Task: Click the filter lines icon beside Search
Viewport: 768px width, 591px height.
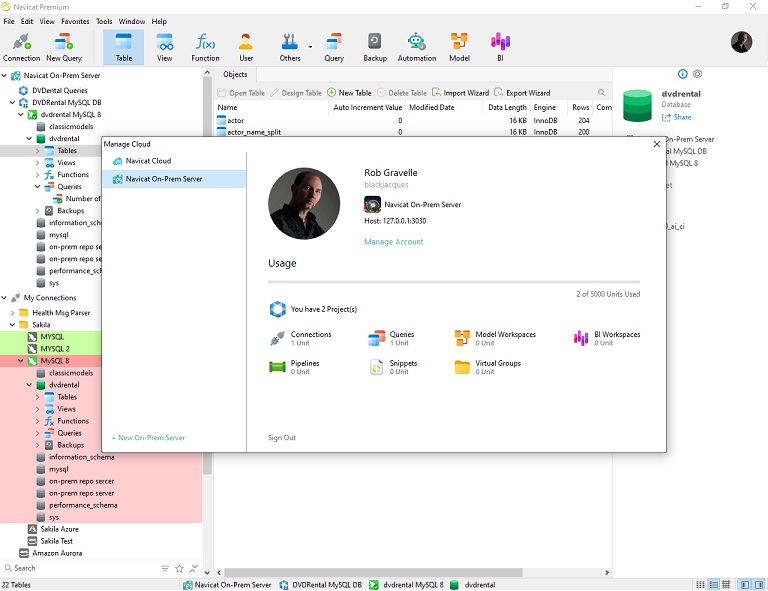Action: [165, 568]
